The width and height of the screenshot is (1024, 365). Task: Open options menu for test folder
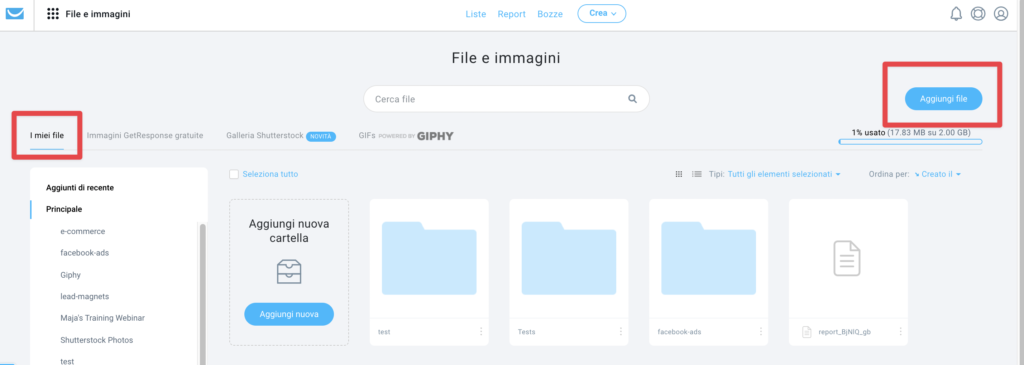481,332
